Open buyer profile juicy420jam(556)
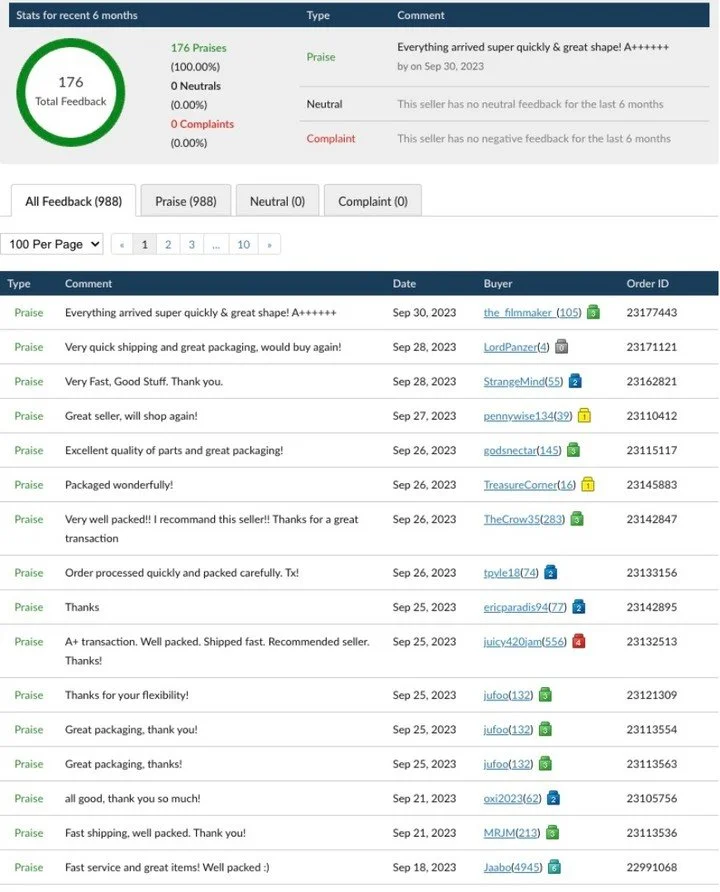 coord(525,641)
